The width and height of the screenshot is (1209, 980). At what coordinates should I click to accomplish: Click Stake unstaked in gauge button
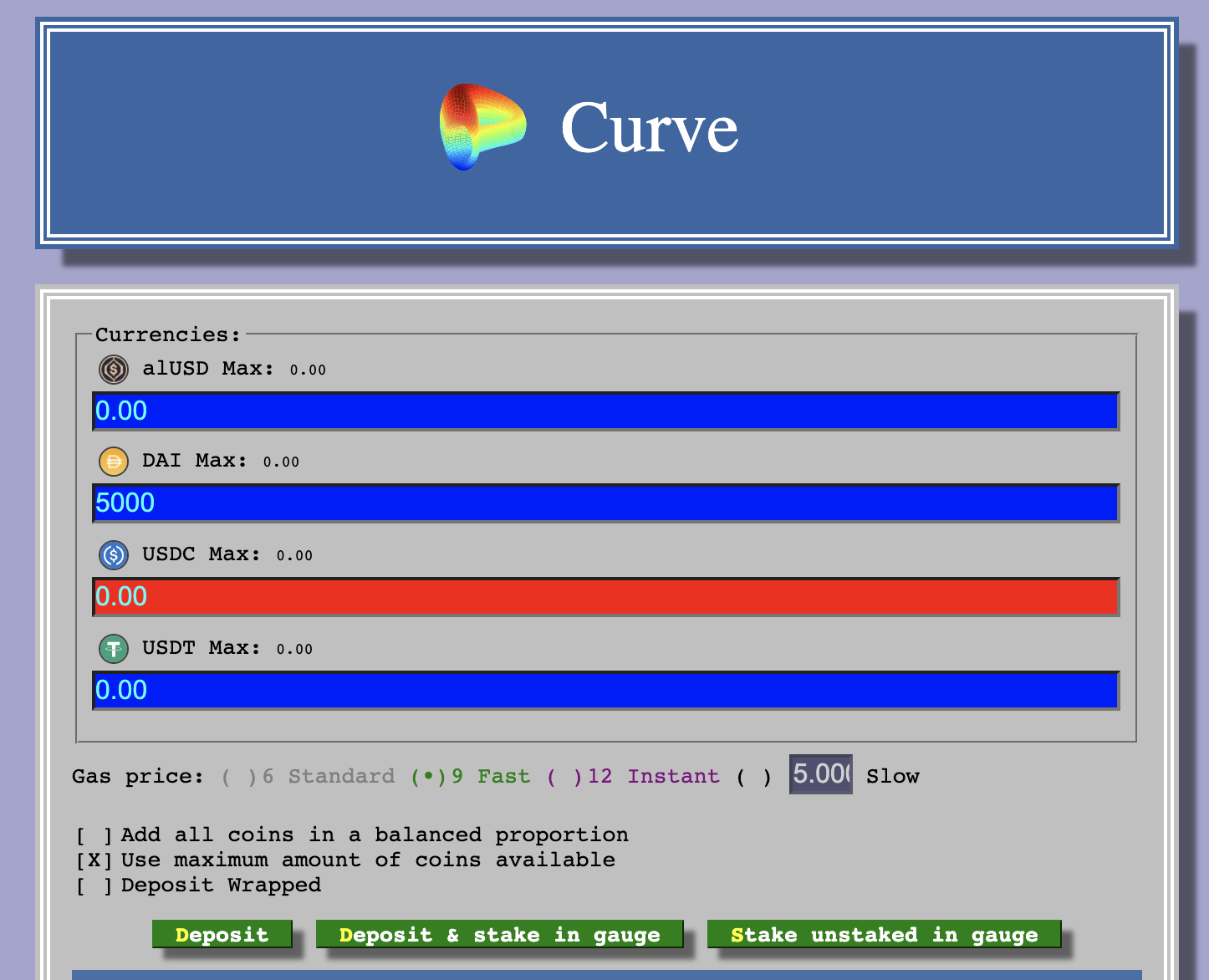tap(884, 935)
